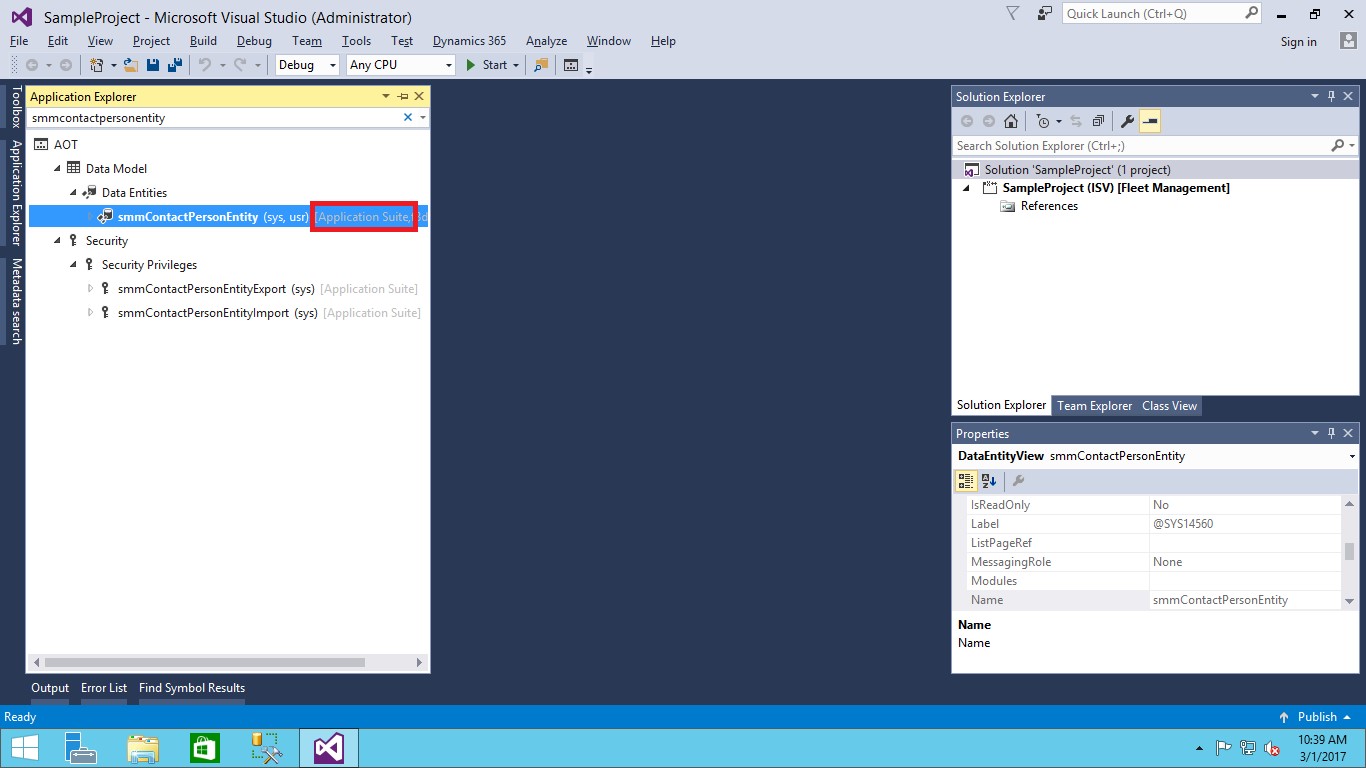Open the Properties object selector dropdown
The image size is (1366, 768).
1352,456
